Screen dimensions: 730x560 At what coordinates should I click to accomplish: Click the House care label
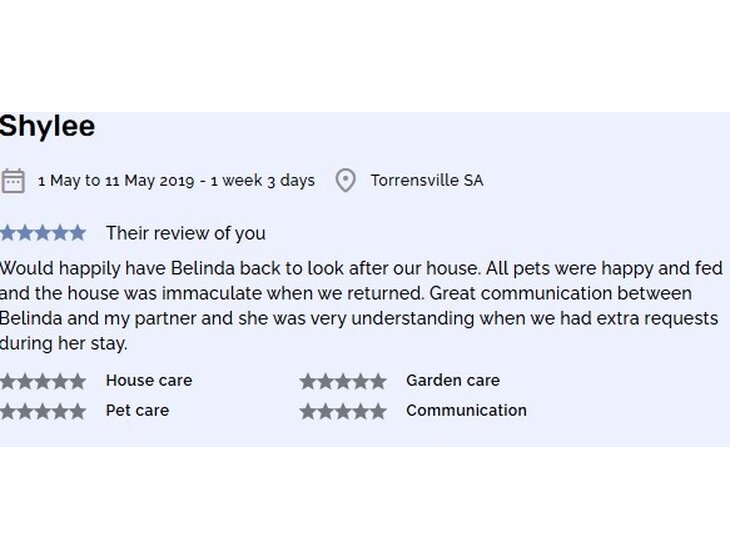pos(149,381)
